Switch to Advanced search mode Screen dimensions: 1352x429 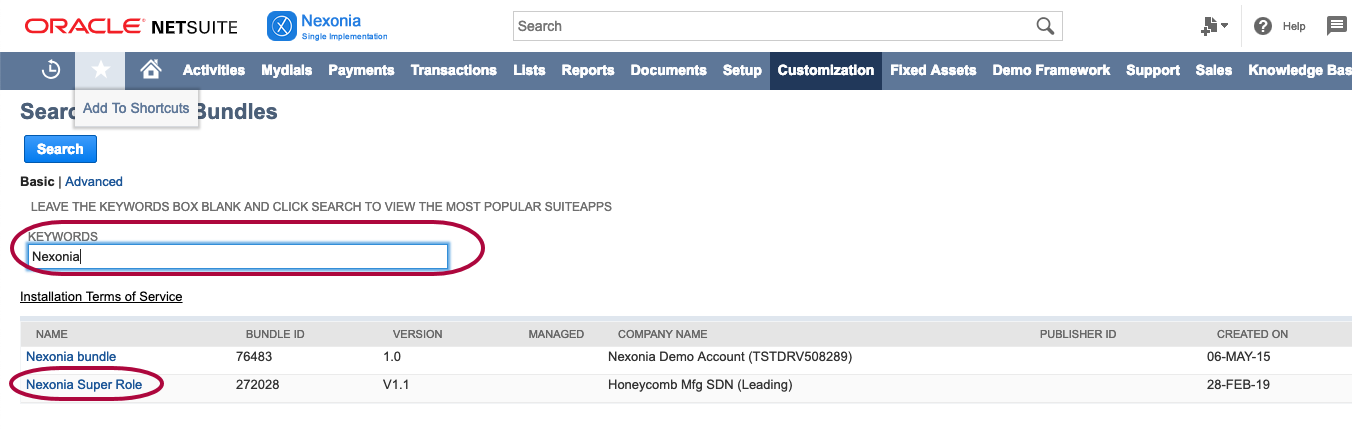(94, 182)
